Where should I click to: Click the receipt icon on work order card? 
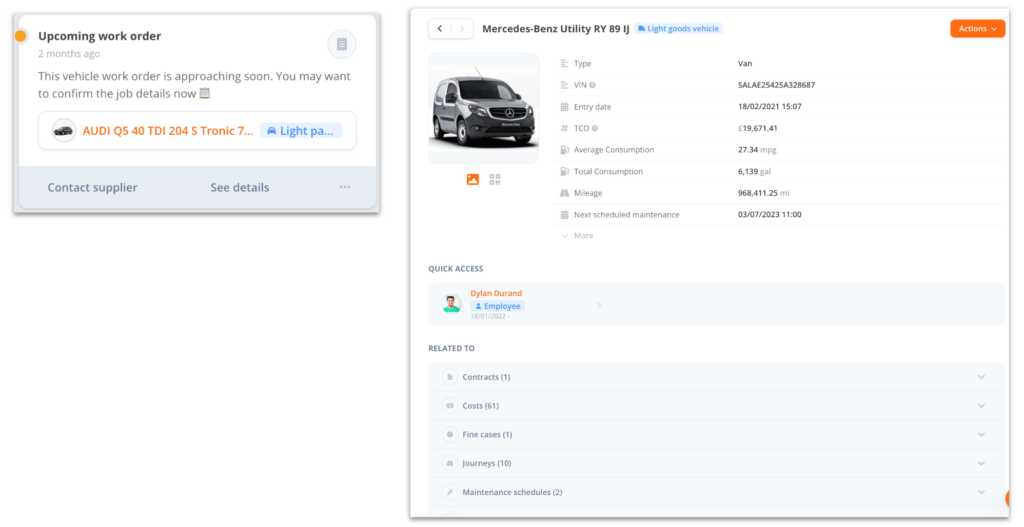coord(342,44)
